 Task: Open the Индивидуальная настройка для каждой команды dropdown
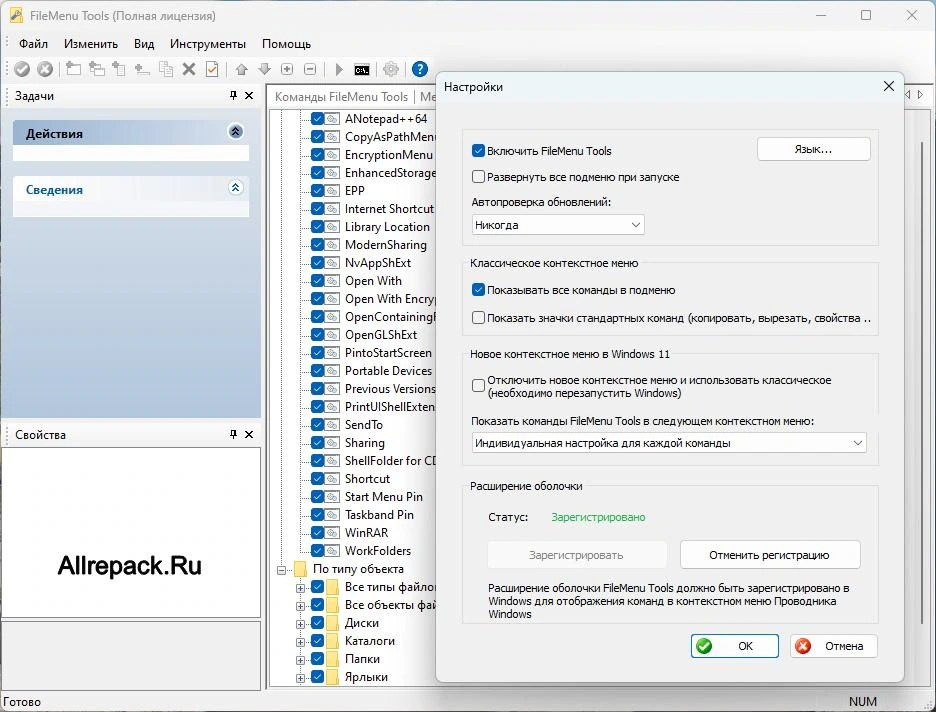[x=669, y=443]
